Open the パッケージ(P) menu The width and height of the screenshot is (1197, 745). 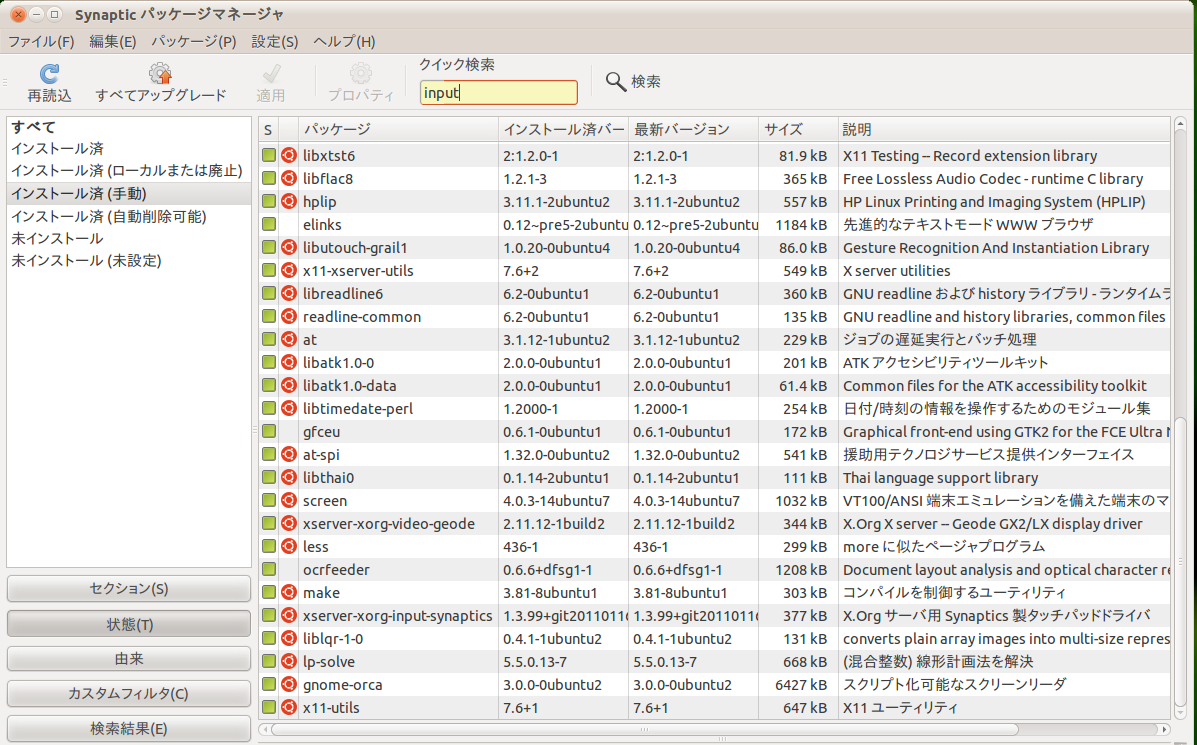point(194,41)
